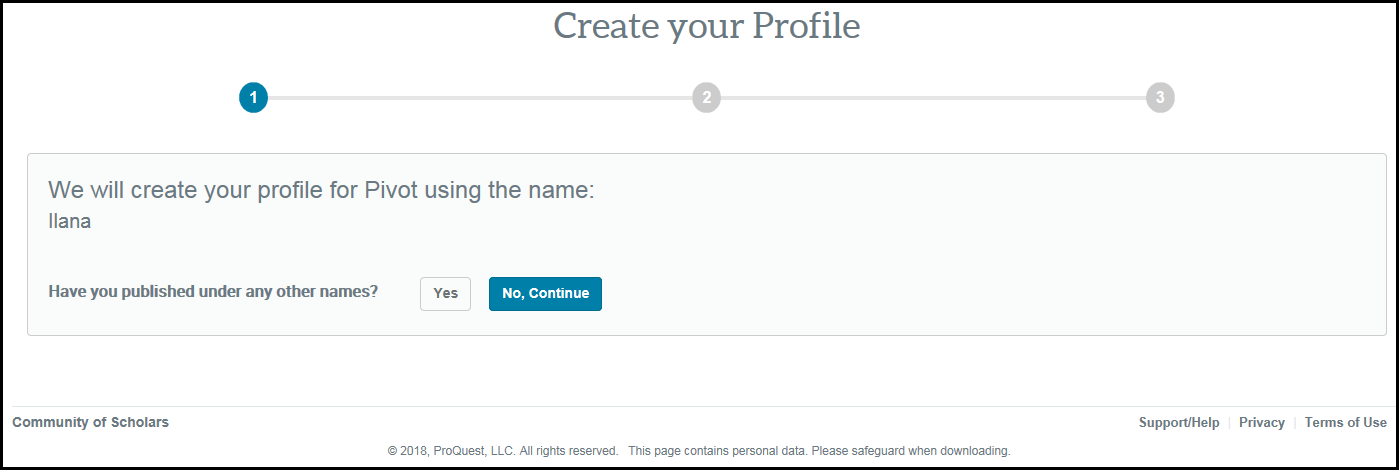Click the step 1 circle indicator
Screen dimensions: 1399x470
click(x=253, y=98)
